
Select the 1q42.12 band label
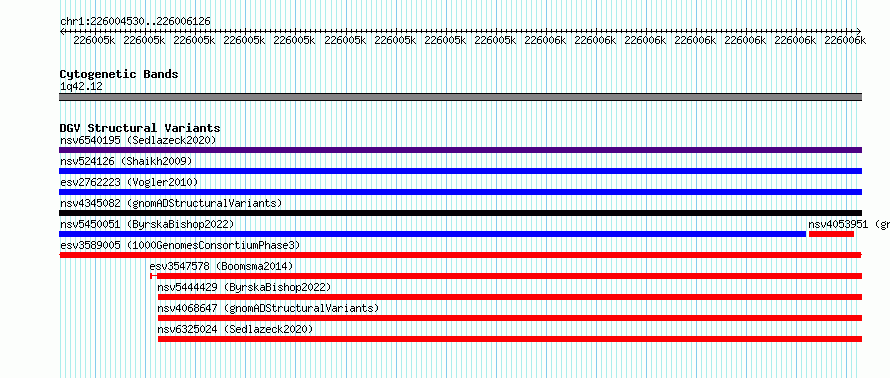coord(81,87)
